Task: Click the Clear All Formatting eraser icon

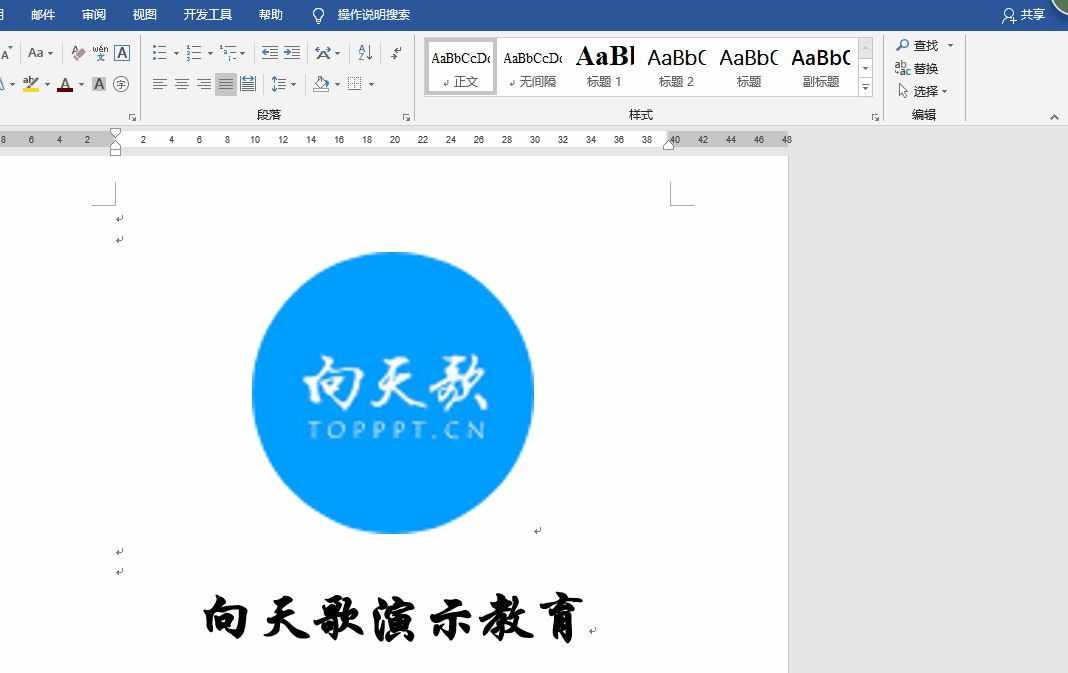Action: pos(78,53)
